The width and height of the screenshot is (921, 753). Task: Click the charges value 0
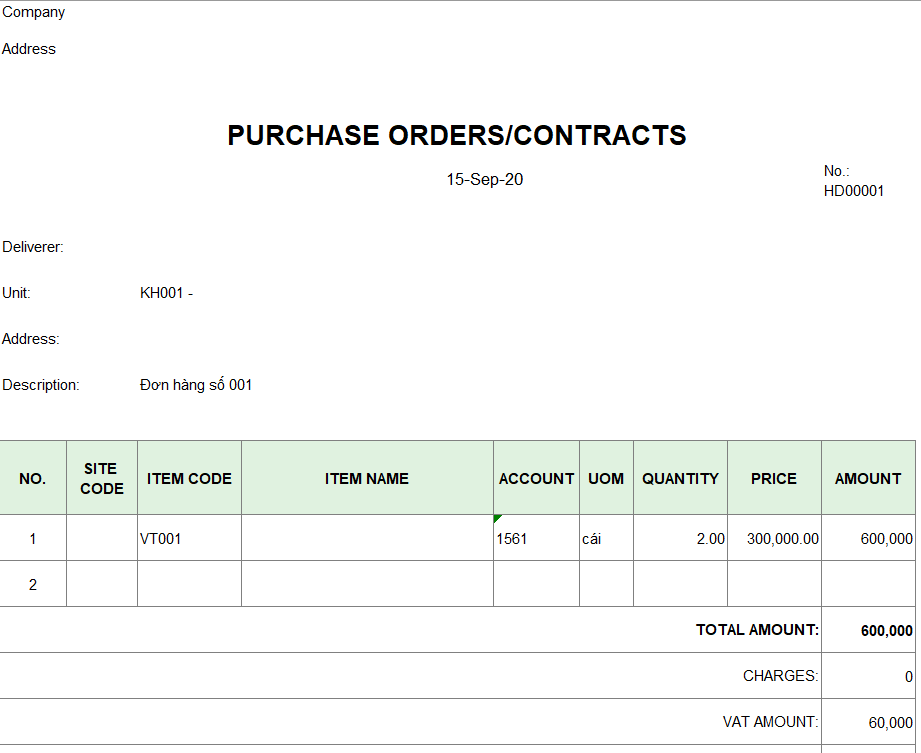pyautogui.click(x=908, y=677)
